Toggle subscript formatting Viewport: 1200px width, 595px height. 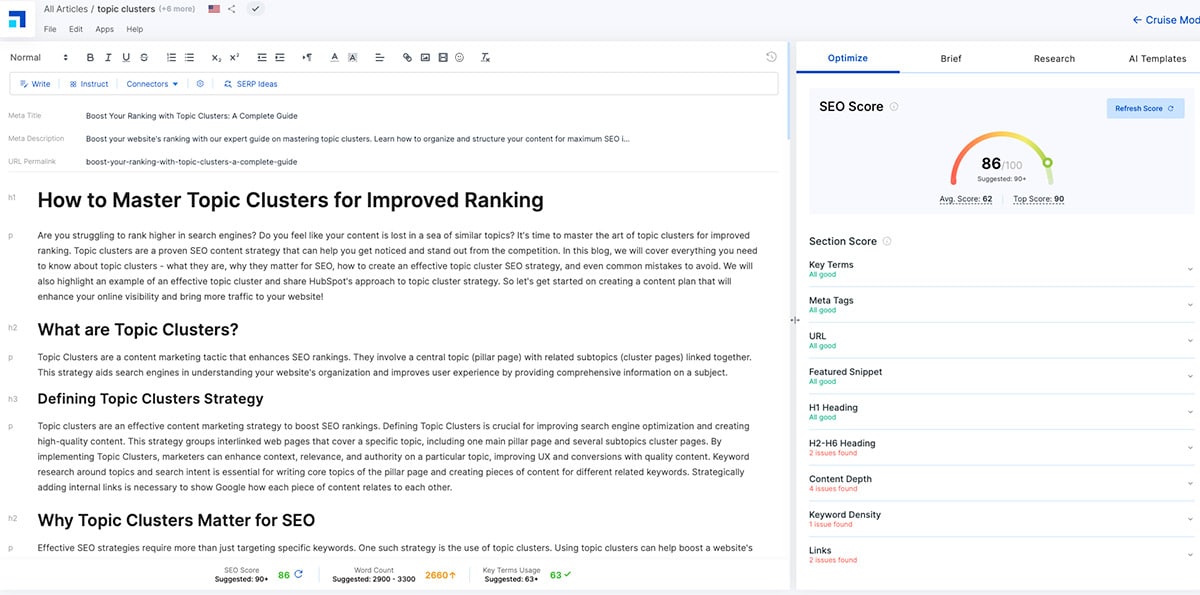(216, 58)
